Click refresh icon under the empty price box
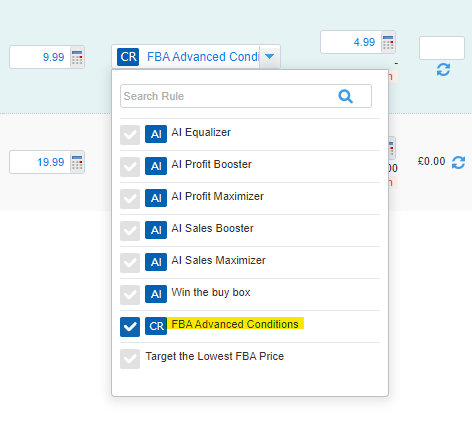Image resolution: width=472 pixels, height=436 pixels. 443,70
